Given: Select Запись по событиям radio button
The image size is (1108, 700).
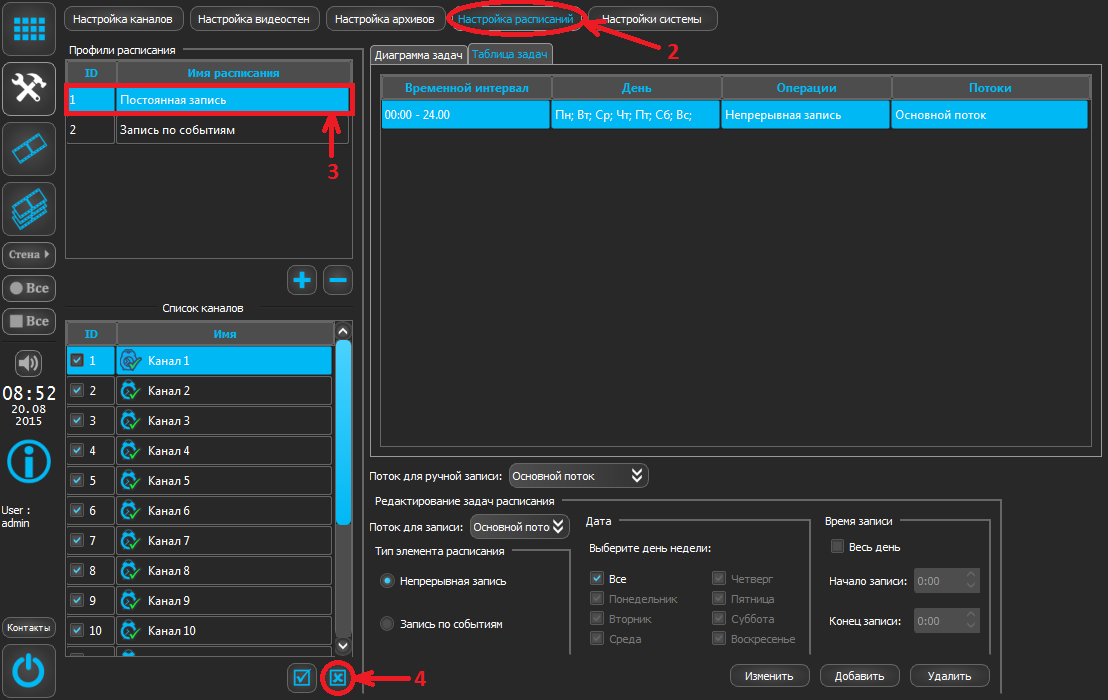Looking at the screenshot, I should click(387, 623).
